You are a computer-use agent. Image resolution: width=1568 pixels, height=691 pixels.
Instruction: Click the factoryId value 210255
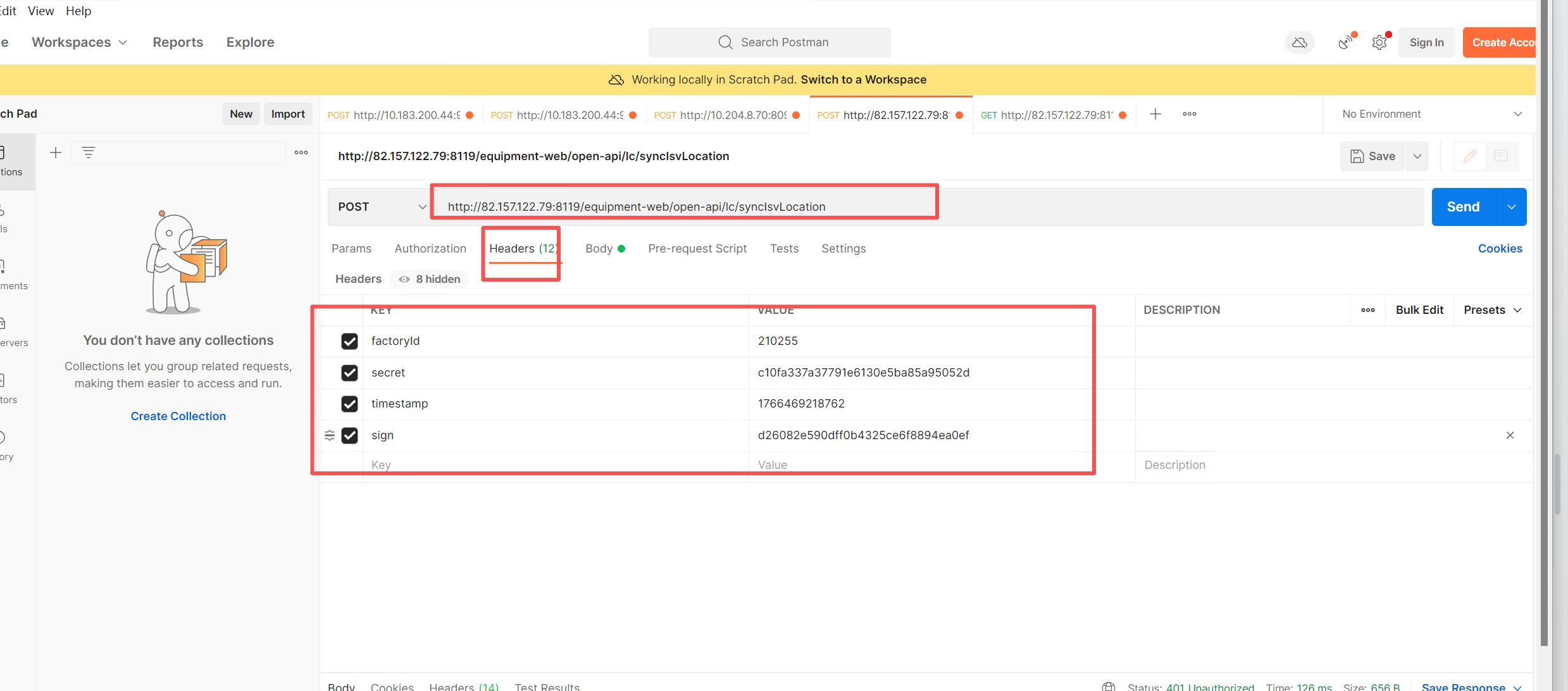point(778,341)
